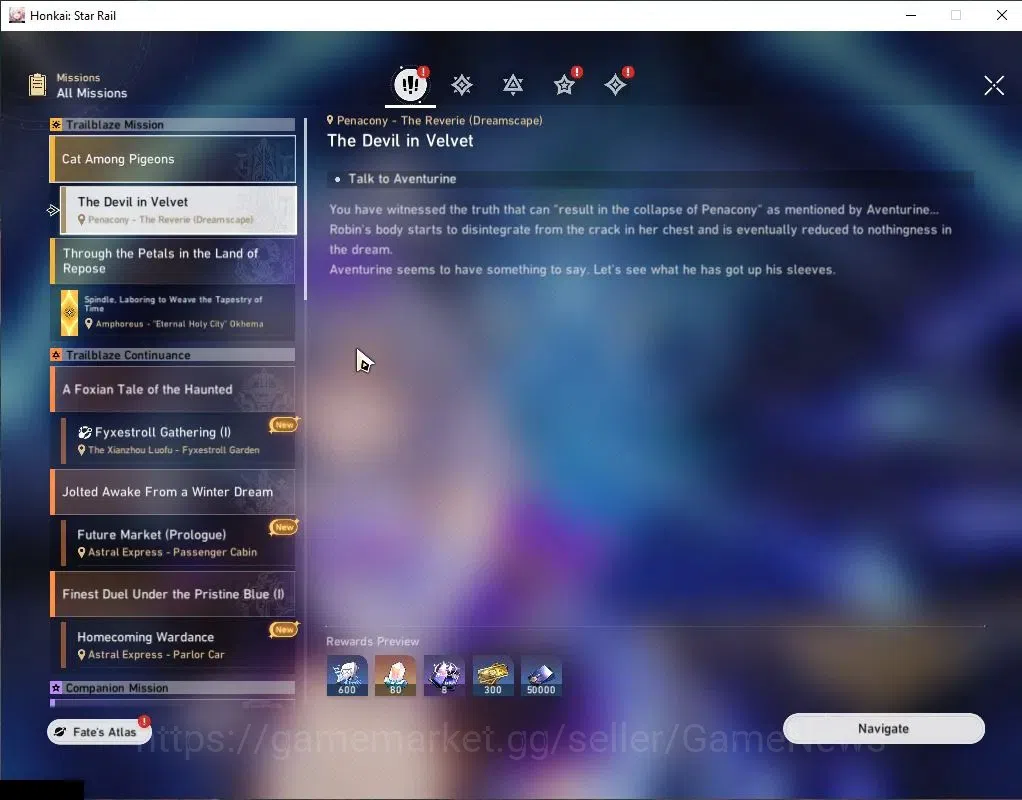Select Through the Petals in the Land of Repose
Image resolution: width=1022 pixels, height=800 pixels.
coord(173,261)
